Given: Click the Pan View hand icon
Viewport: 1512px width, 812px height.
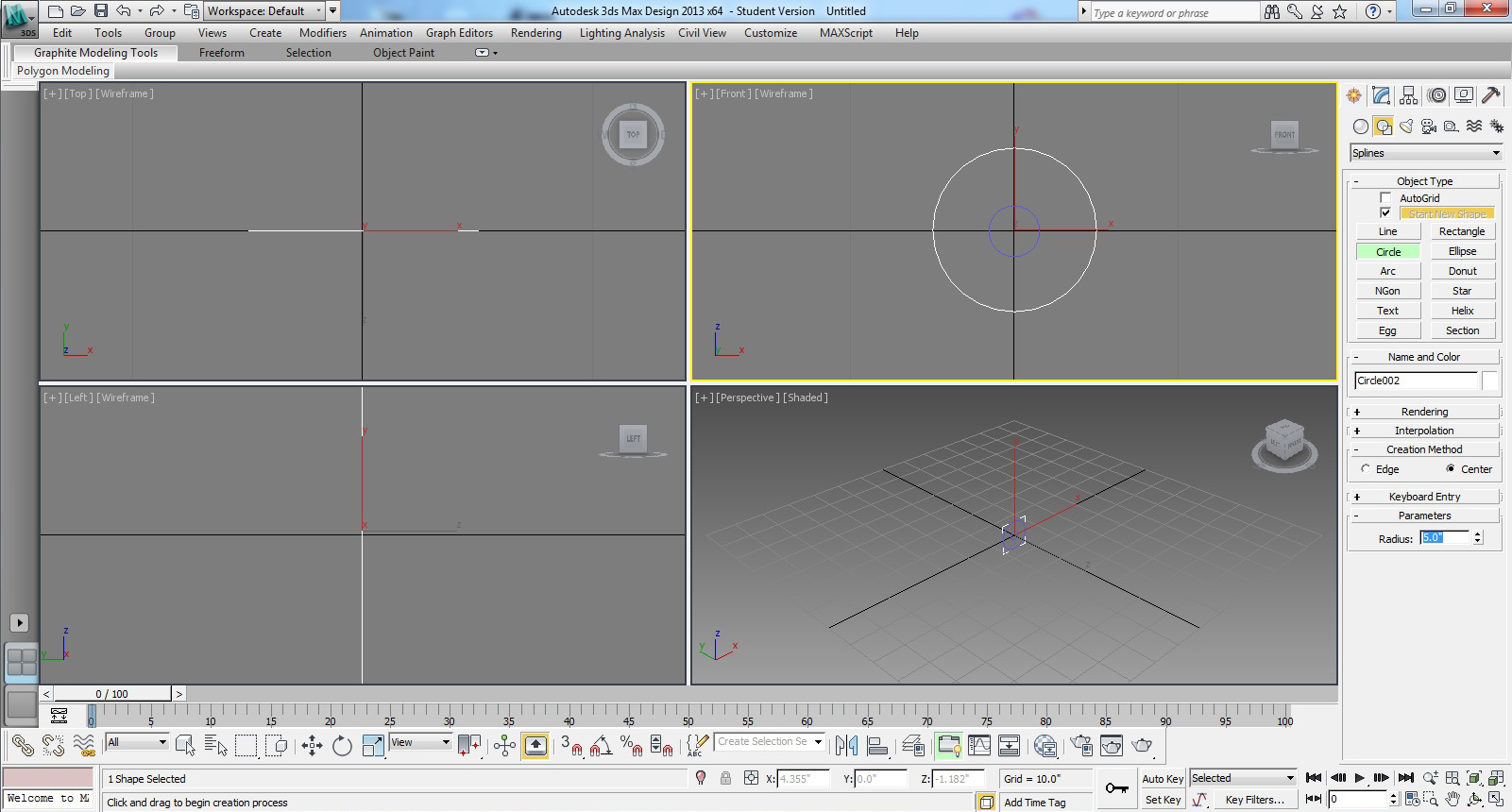Looking at the screenshot, I should [1453, 799].
